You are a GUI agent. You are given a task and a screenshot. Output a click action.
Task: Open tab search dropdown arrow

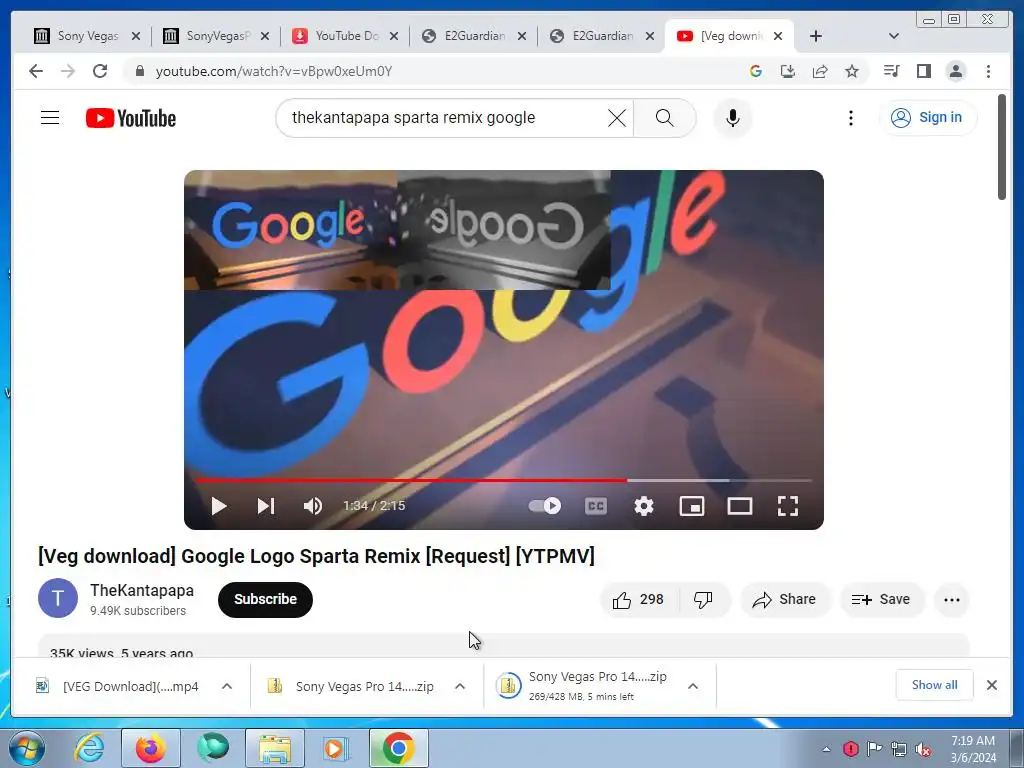click(x=894, y=36)
